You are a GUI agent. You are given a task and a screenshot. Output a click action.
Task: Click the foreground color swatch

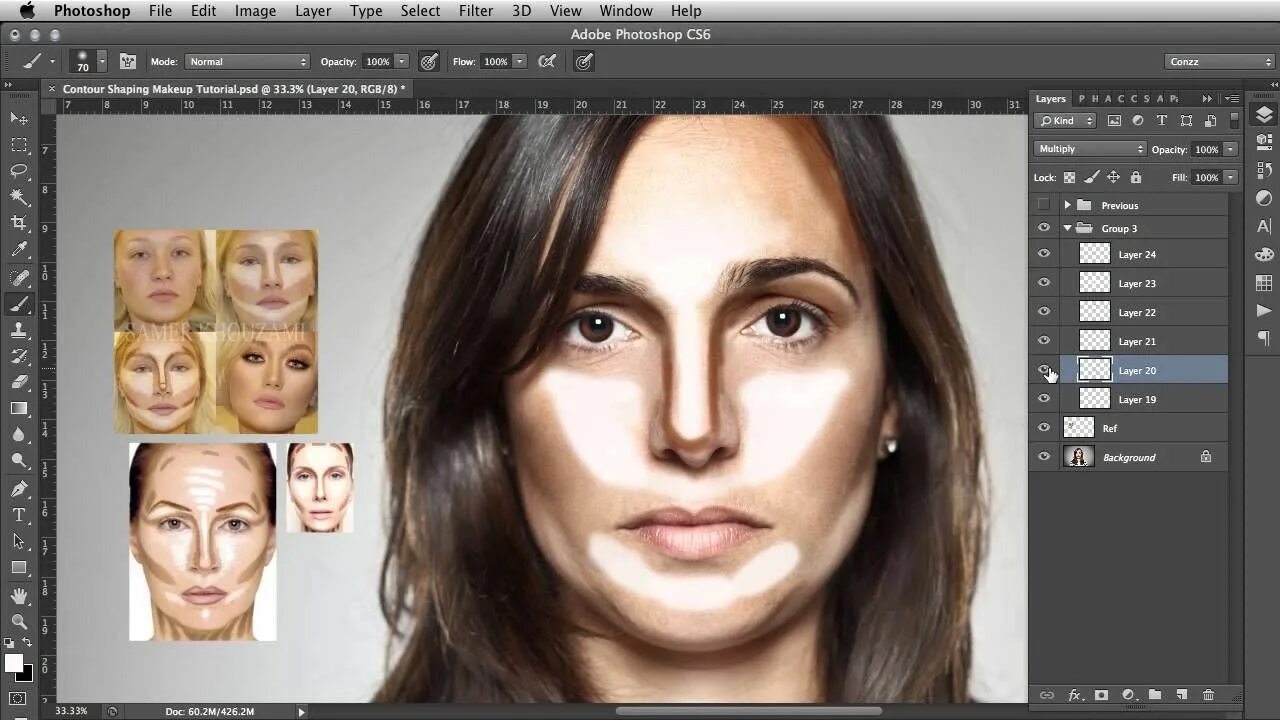13,663
